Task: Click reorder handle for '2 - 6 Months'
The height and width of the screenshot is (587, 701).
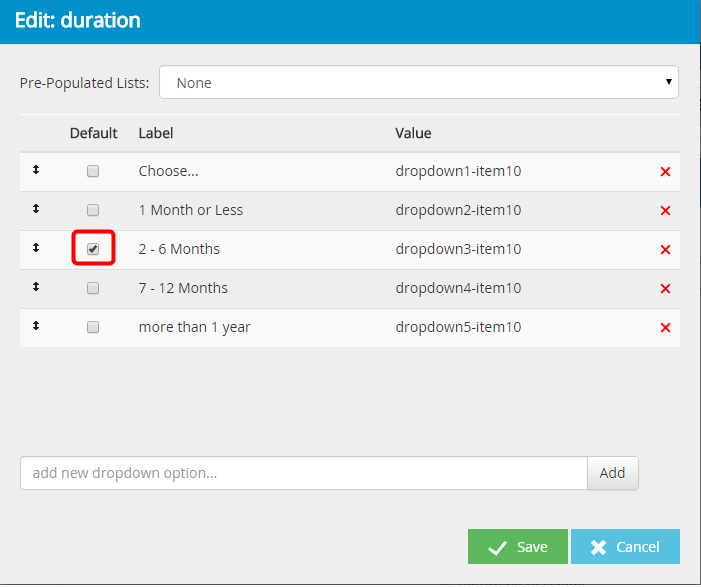Action: pyautogui.click(x=36, y=248)
